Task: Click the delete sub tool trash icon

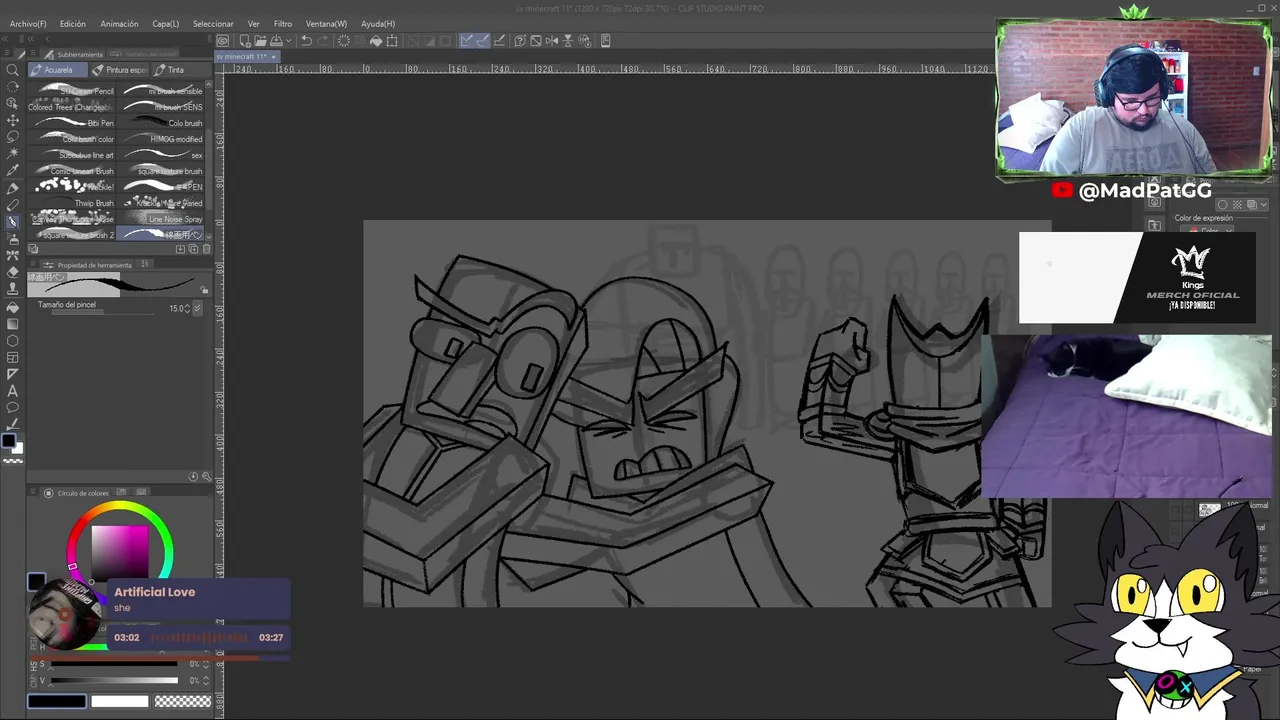Action: (207, 249)
